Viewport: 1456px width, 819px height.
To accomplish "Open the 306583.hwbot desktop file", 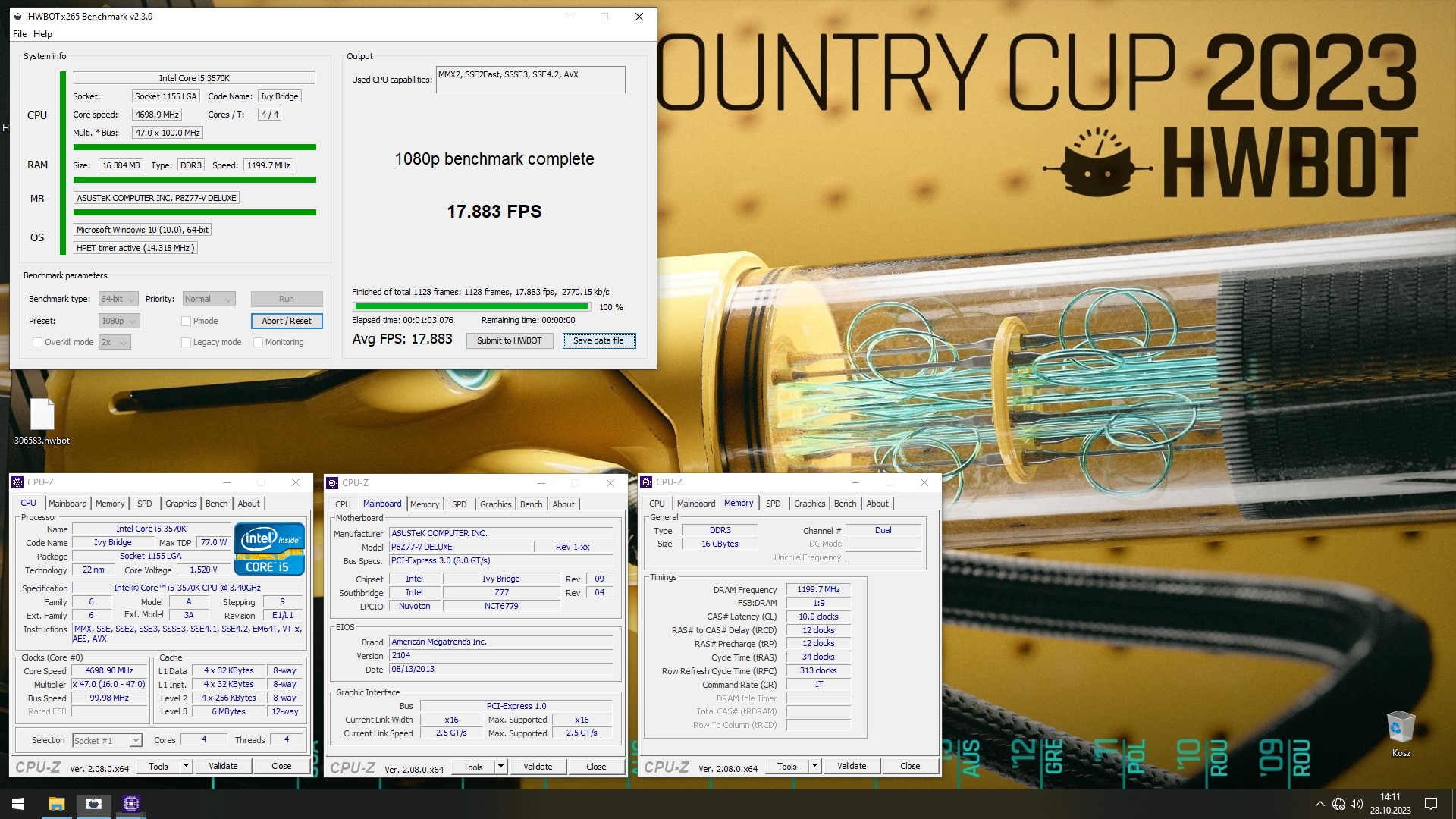I will 42,421.
